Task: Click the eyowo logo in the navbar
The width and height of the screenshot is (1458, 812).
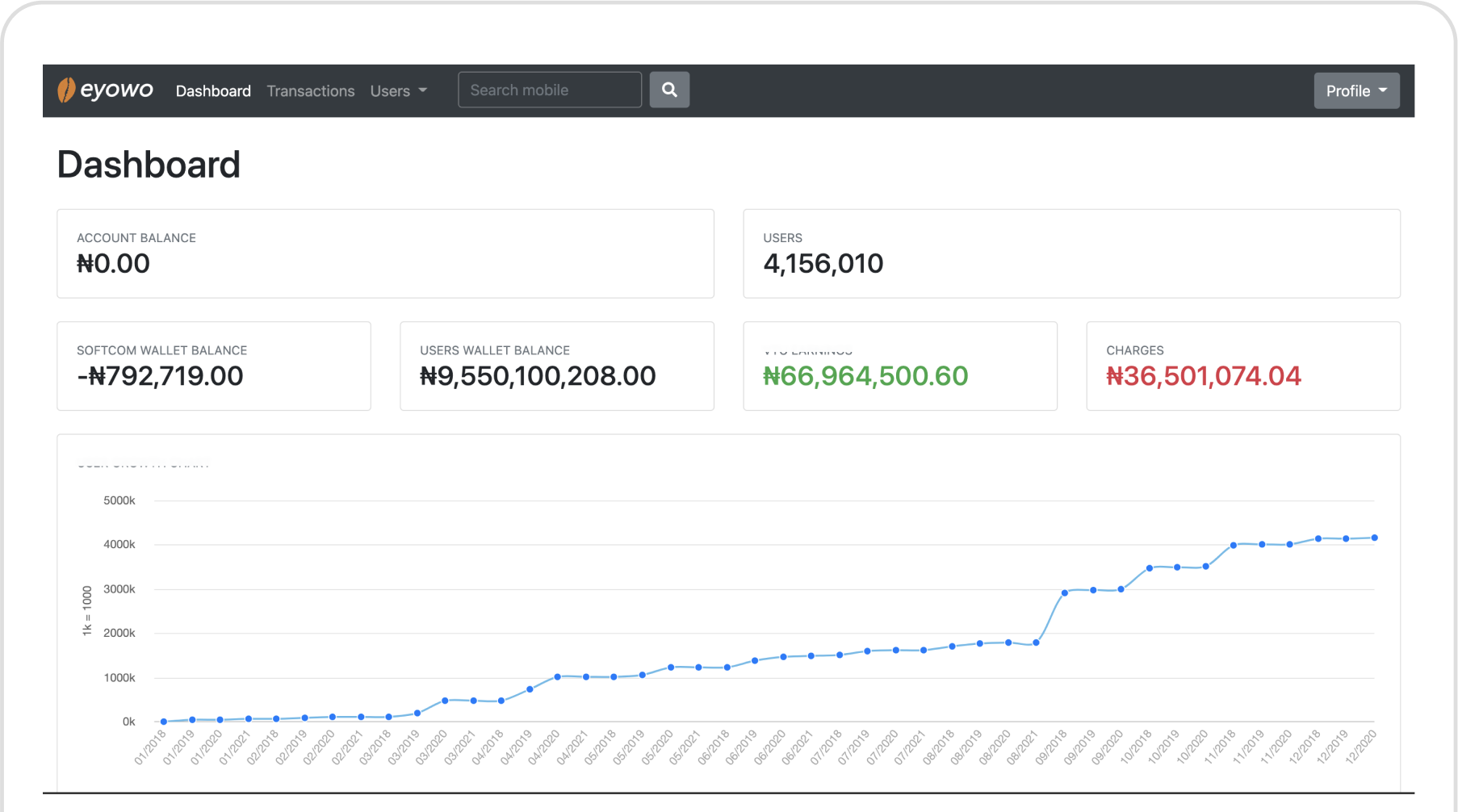Action: (x=105, y=90)
